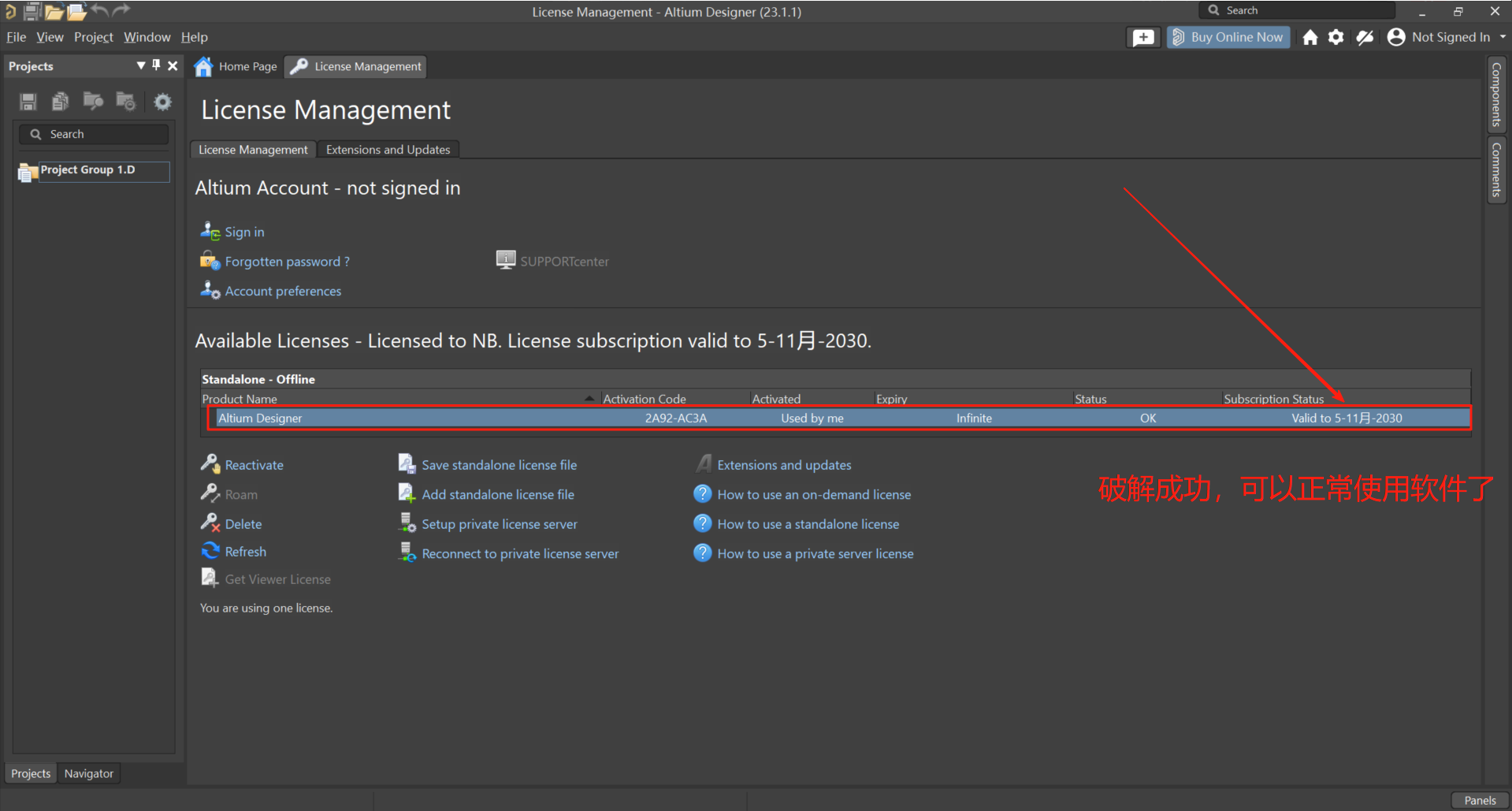Viewport: 1512px width, 811px height.
Task: Open Account preferences link
Action: coord(283,291)
